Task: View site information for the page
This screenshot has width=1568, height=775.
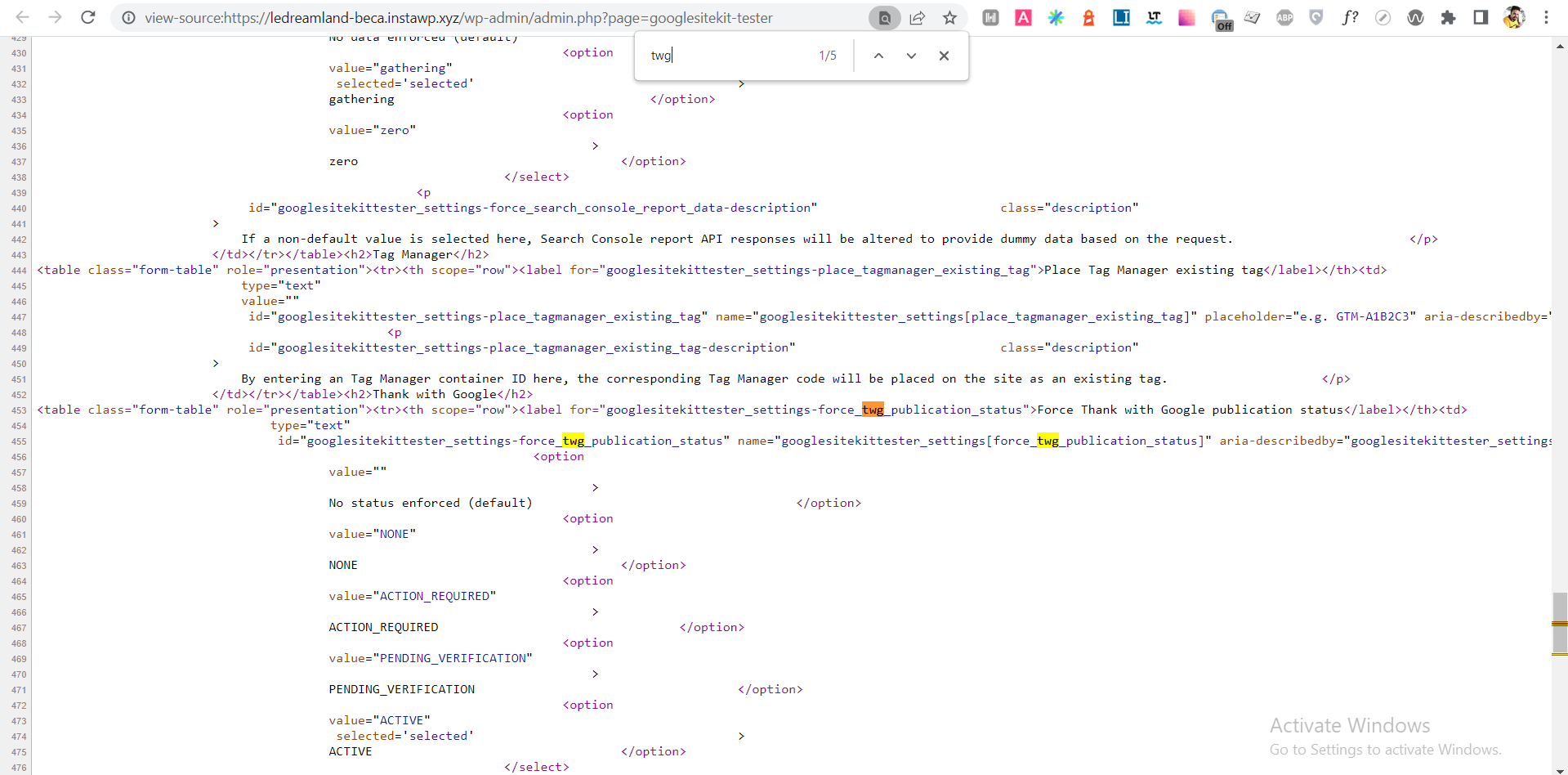Action: tap(128, 17)
